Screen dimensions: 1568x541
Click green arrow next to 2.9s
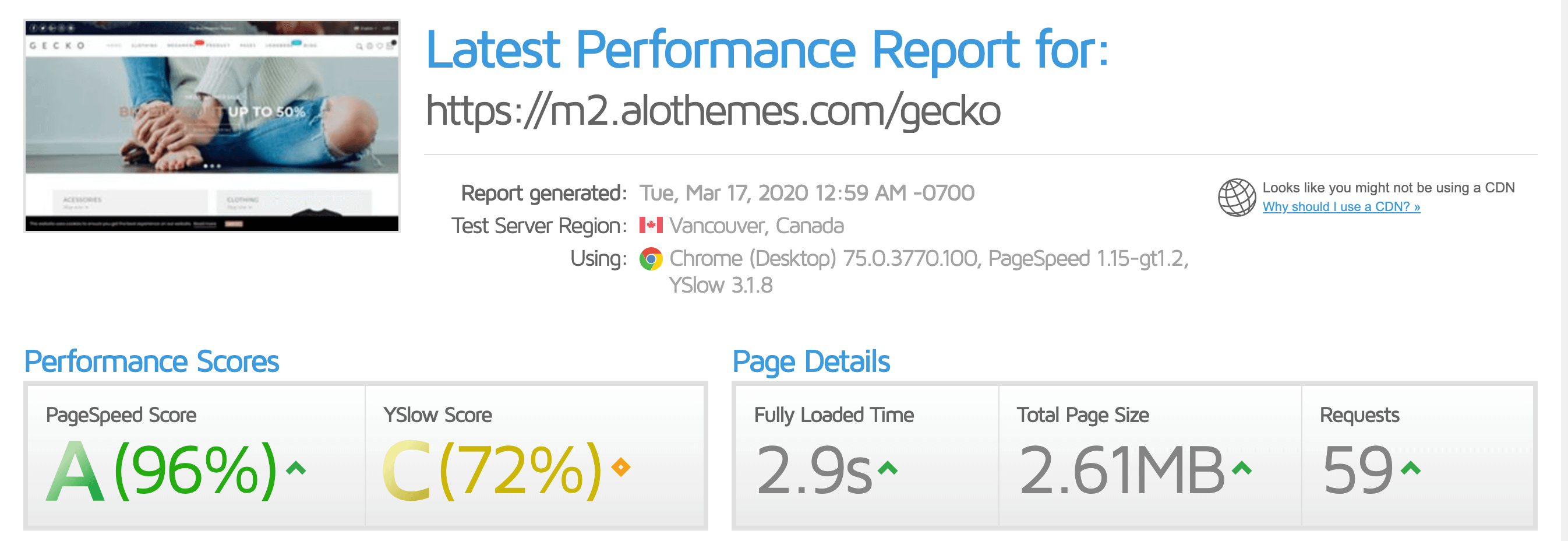888,468
